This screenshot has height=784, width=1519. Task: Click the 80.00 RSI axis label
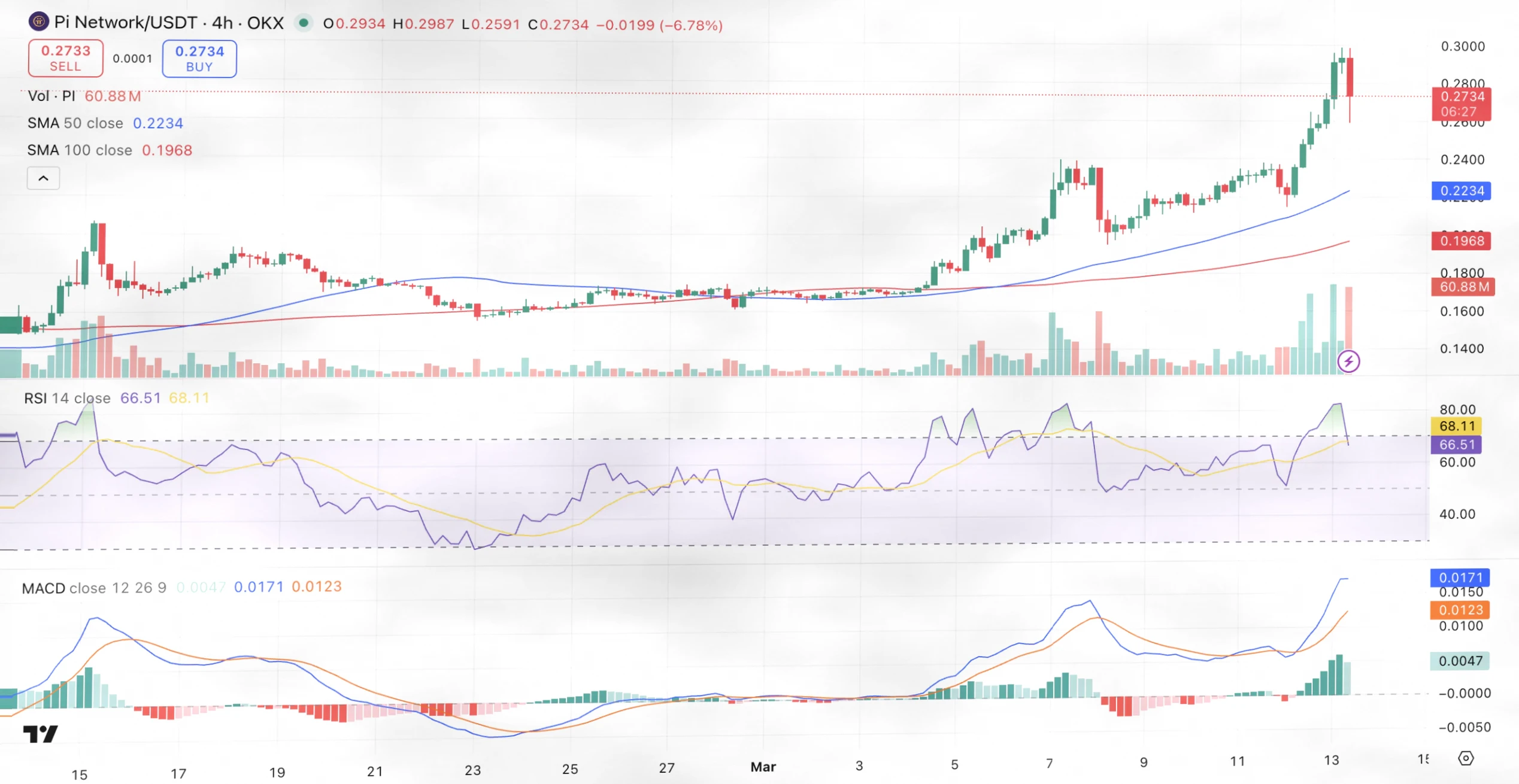click(x=1457, y=409)
